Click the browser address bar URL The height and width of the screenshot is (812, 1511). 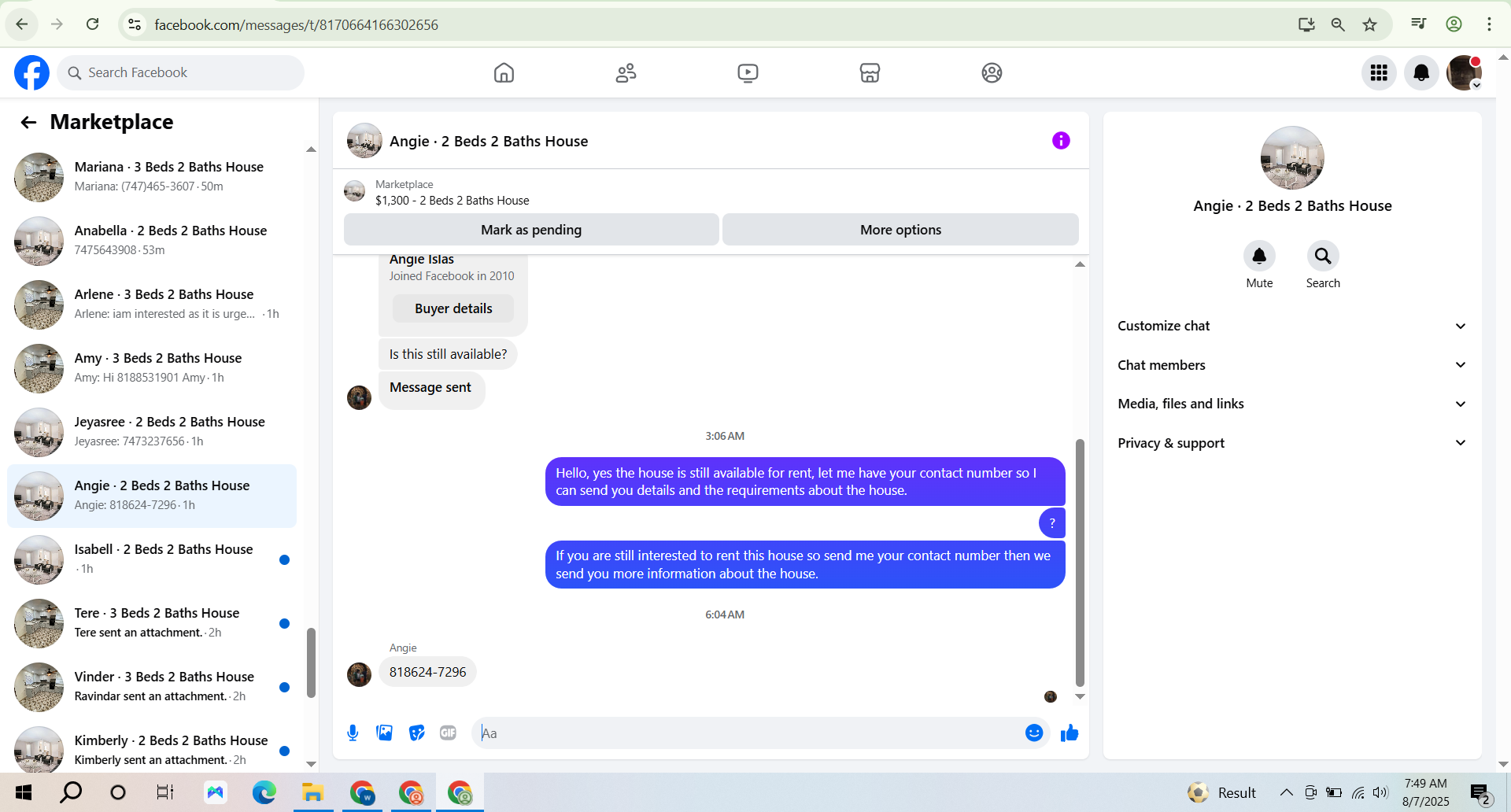296,24
